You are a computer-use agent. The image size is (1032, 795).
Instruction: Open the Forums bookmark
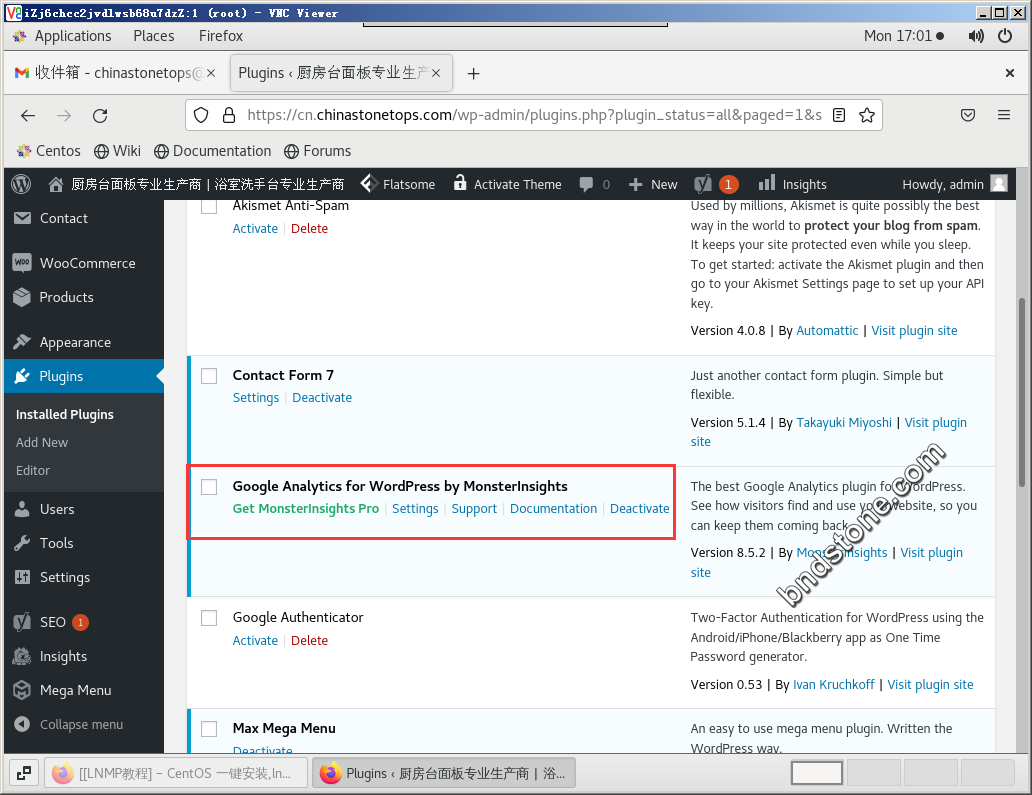coord(318,151)
